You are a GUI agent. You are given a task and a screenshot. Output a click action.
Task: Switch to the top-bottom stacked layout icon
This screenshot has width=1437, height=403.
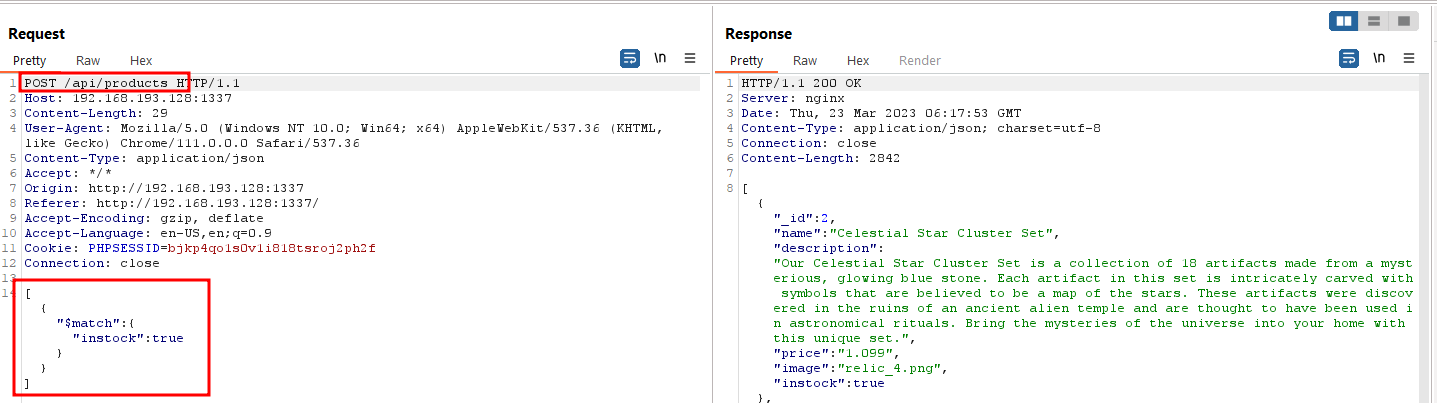[x=1374, y=21]
